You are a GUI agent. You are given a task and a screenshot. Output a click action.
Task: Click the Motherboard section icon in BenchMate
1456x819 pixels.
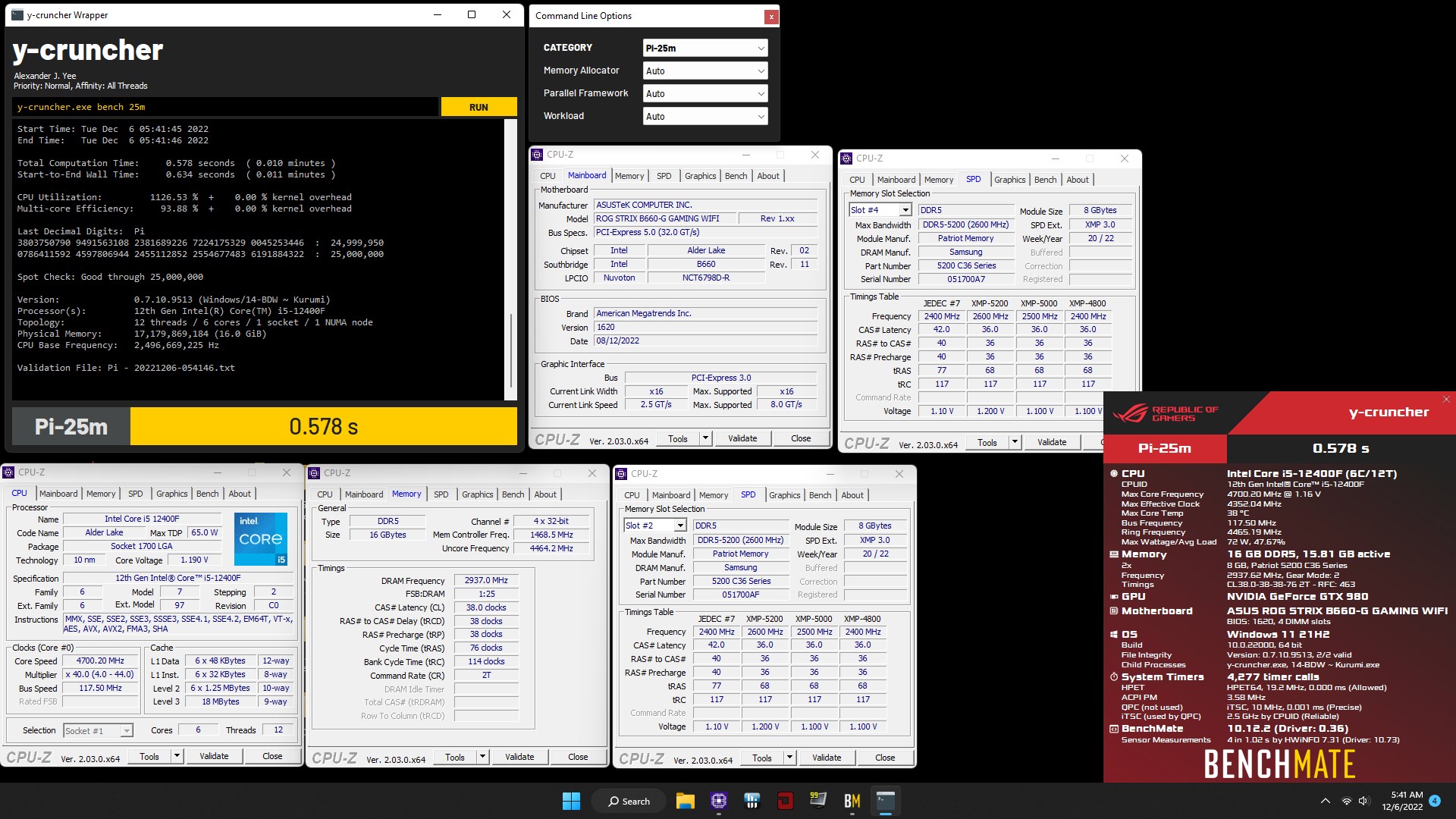[x=1114, y=610]
